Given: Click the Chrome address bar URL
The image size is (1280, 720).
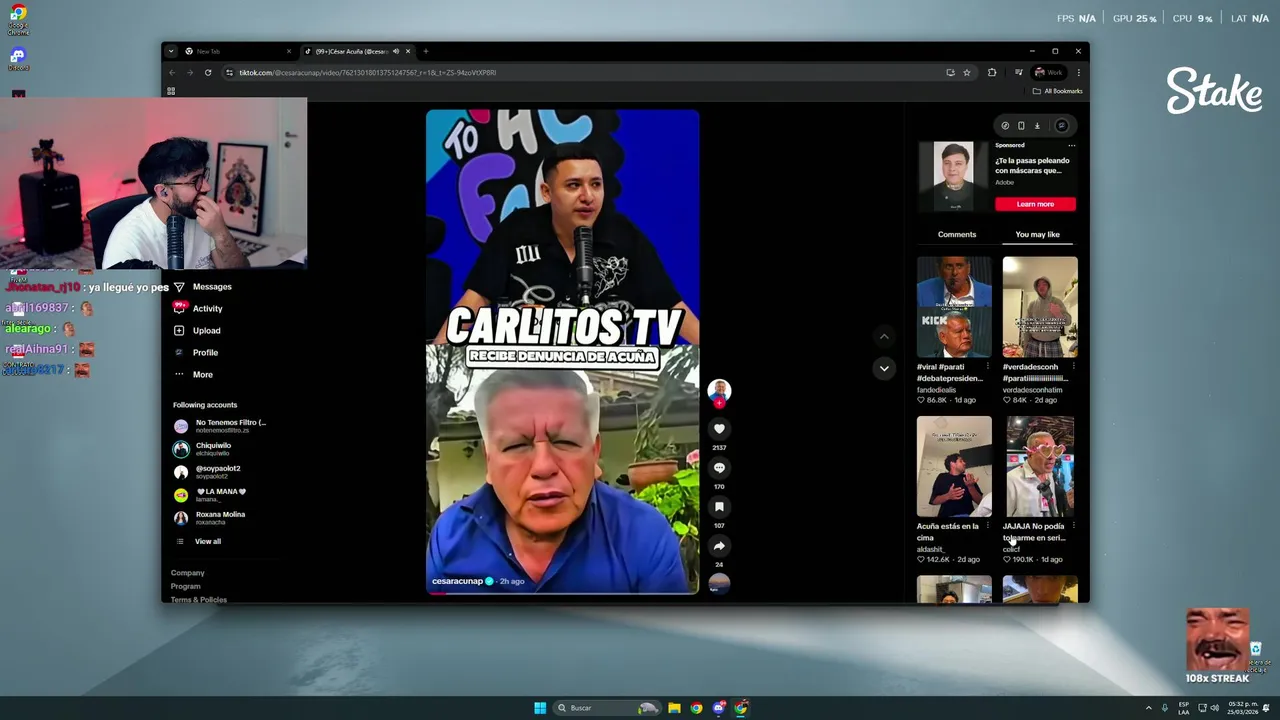Looking at the screenshot, I should coord(367,72).
